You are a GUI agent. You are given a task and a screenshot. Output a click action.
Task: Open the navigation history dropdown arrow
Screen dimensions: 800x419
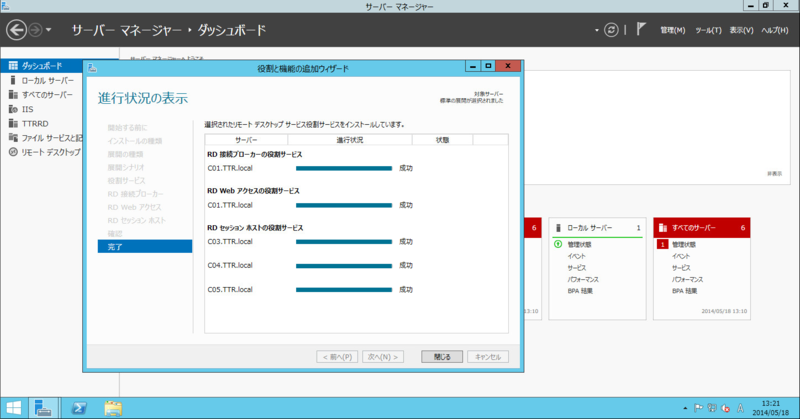48,30
